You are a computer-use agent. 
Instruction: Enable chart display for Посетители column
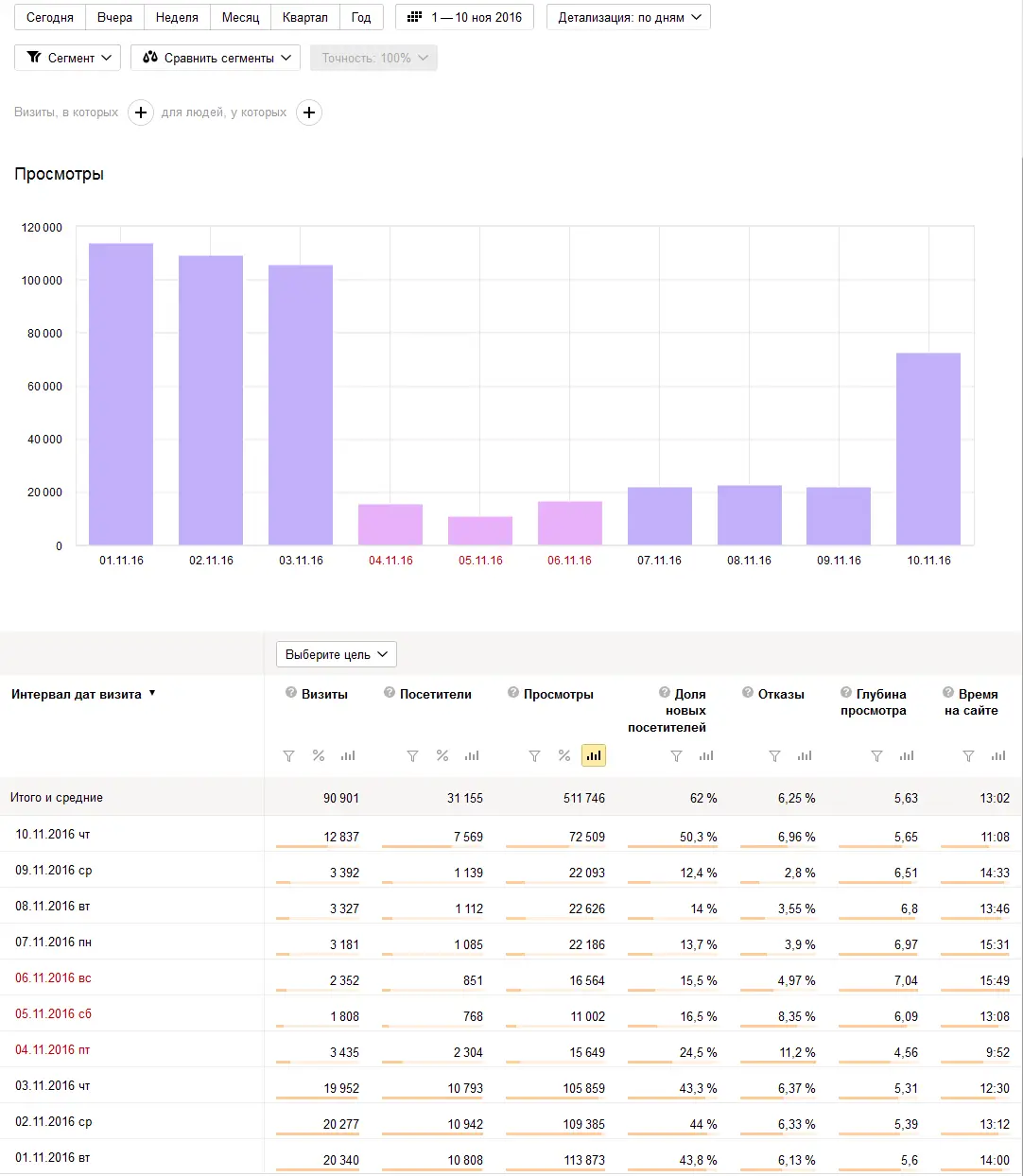click(472, 755)
